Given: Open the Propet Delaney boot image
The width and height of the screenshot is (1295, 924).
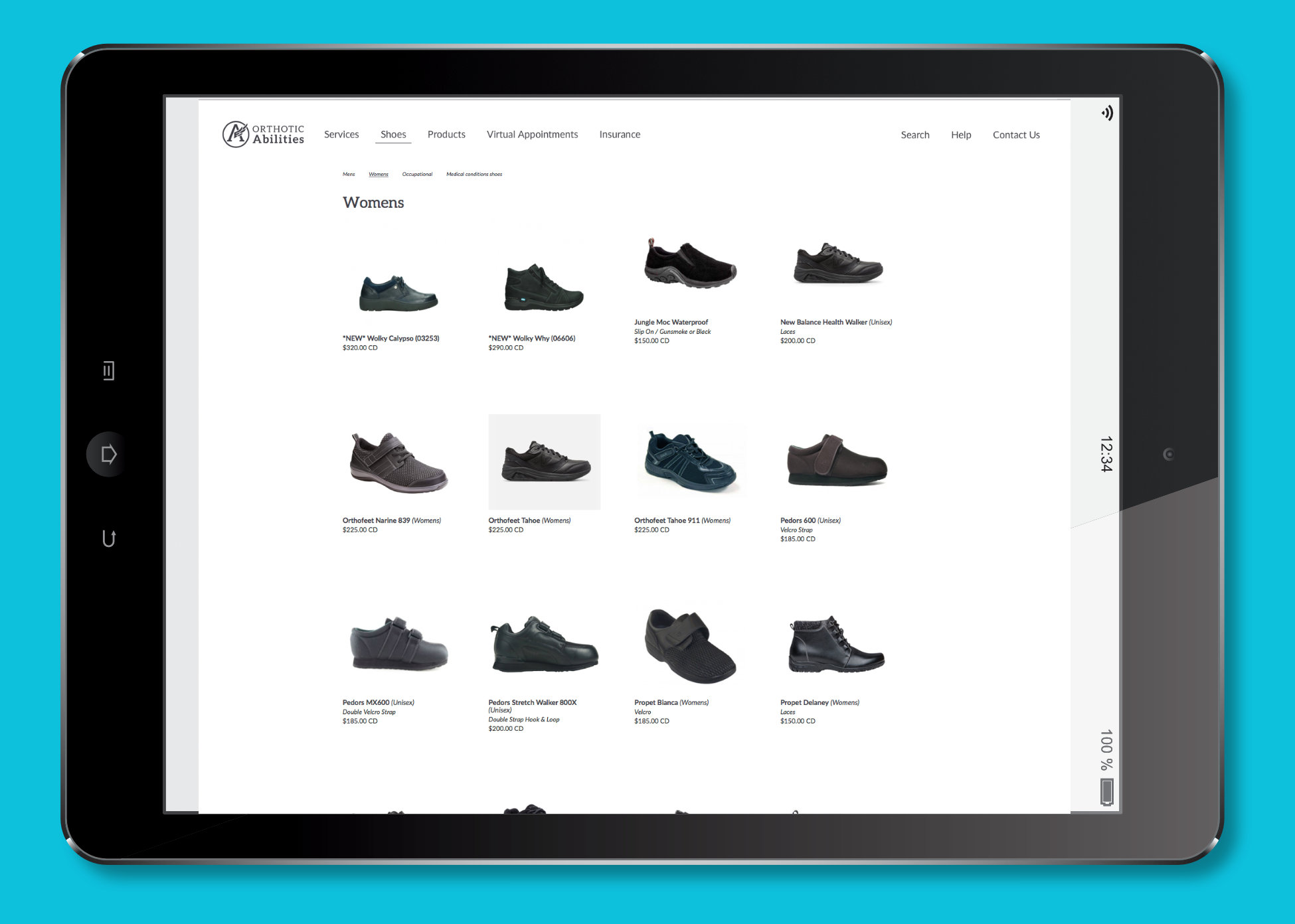Looking at the screenshot, I should pyautogui.click(x=837, y=644).
